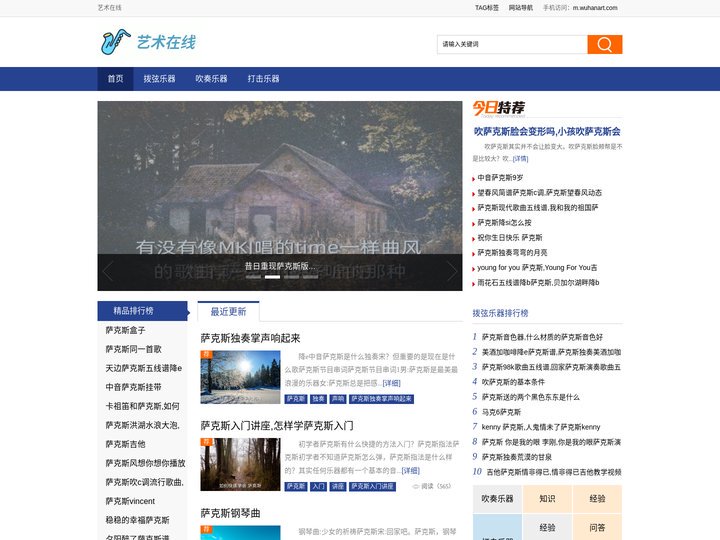The width and height of the screenshot is (720, 540).
Task: Open the 拨弦乐器 navigation menu
Action: click(x=159, y=79)
